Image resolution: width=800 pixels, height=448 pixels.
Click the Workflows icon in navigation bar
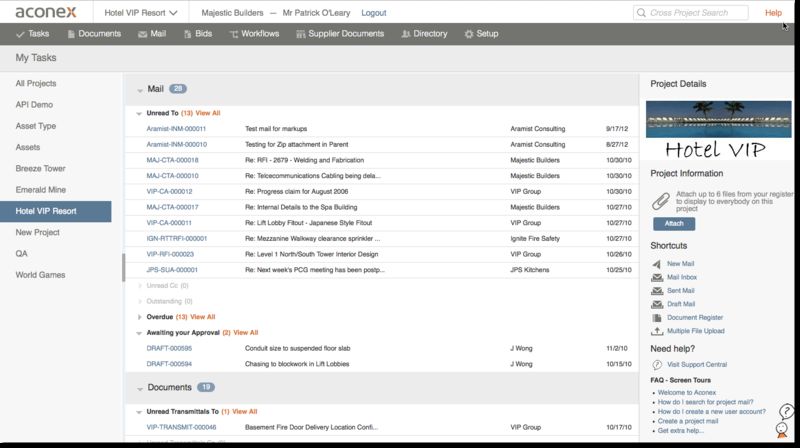point(234,34)
